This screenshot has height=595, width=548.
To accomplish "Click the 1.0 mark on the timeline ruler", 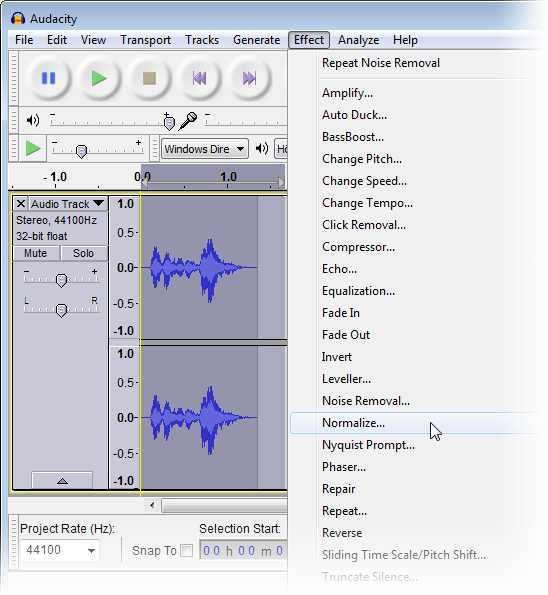I will (228, 177).
